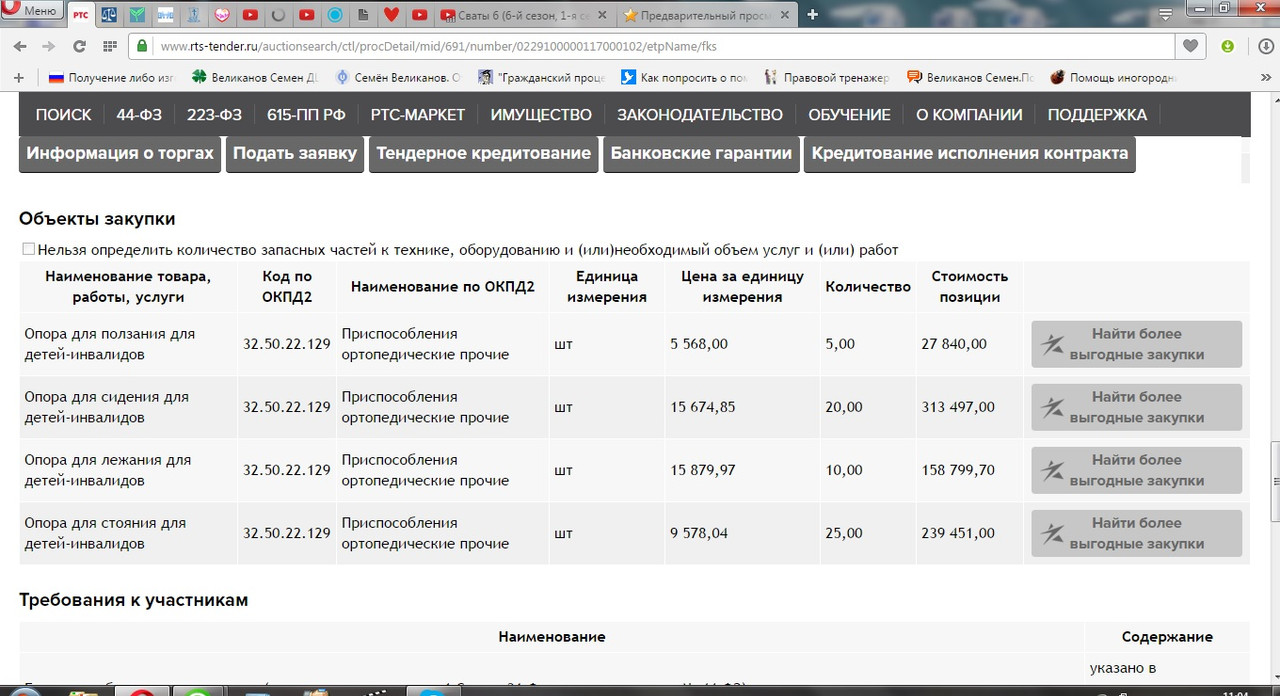Open the Opera Меню button

click(x=32, y=11)
